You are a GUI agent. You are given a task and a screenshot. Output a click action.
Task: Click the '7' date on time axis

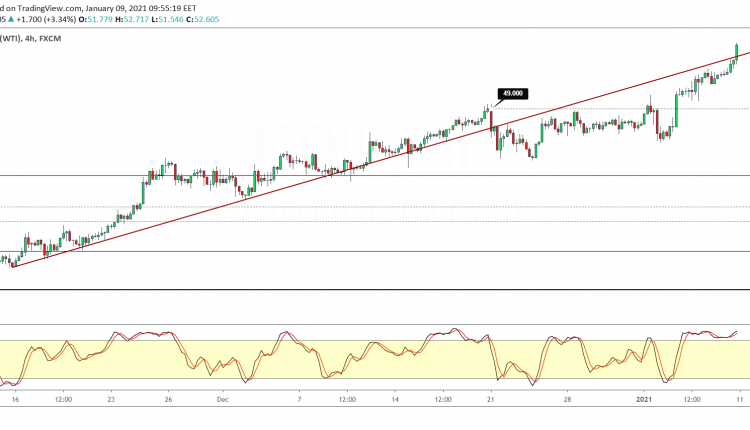pos(298,397)
